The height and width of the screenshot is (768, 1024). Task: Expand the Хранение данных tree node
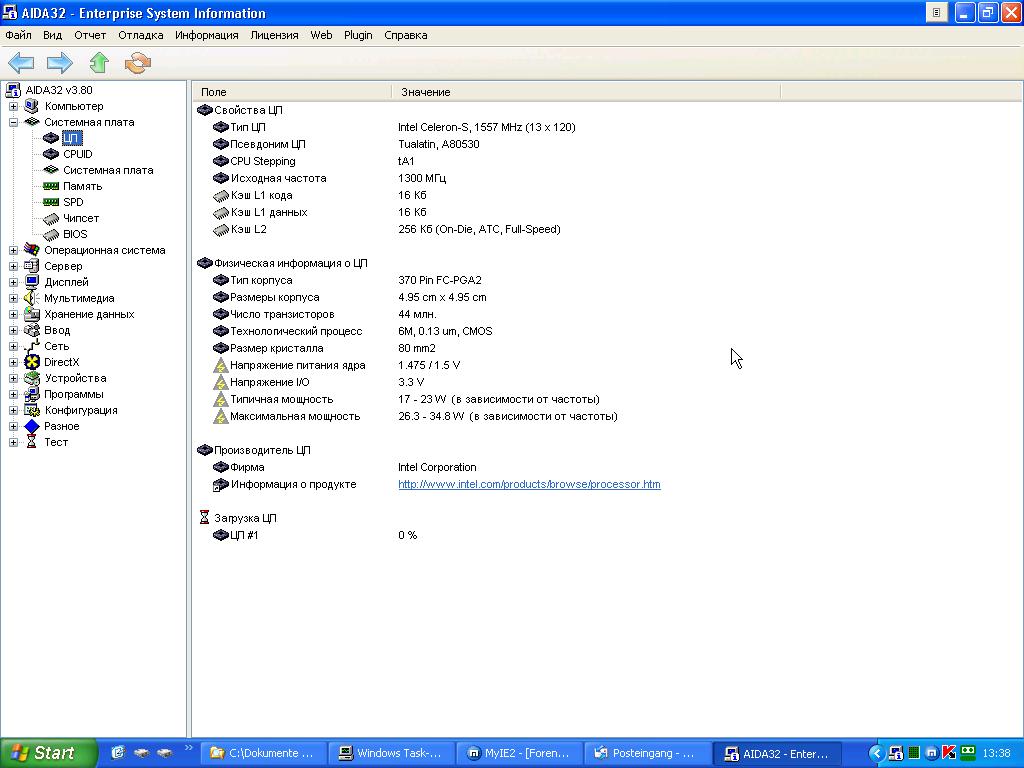click(13, 314)
